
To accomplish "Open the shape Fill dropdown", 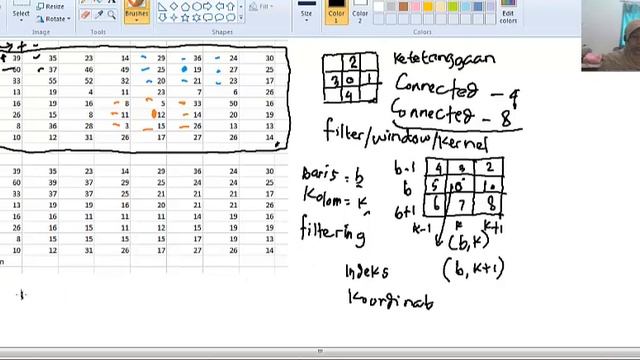I will point(261,7).
